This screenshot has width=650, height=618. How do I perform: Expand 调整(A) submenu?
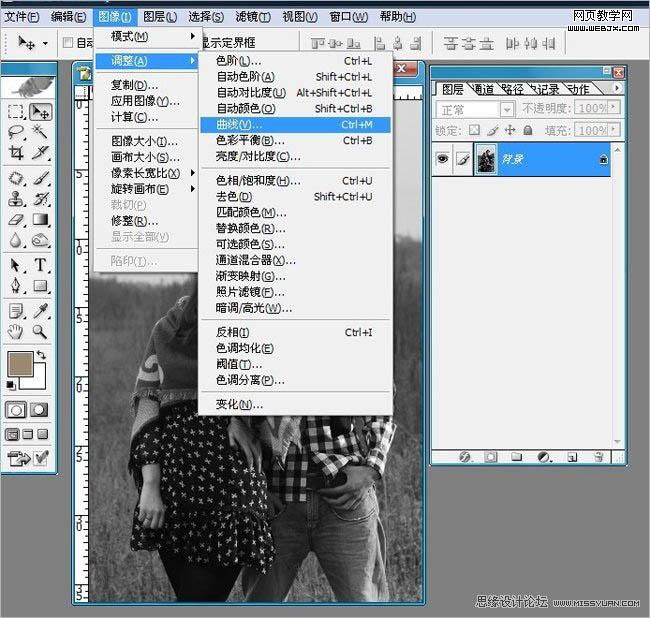(x=147, y=61)
